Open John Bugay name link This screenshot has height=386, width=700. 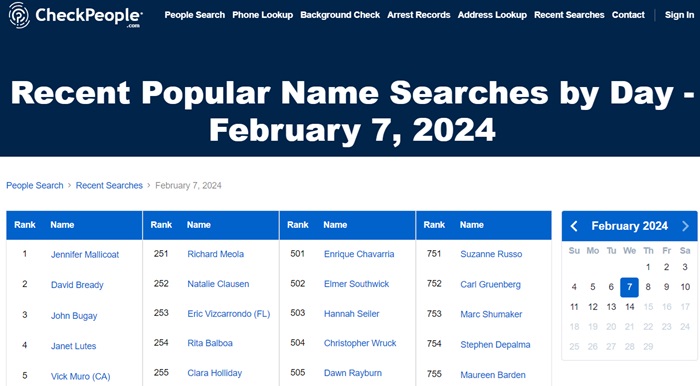(74, 315)
